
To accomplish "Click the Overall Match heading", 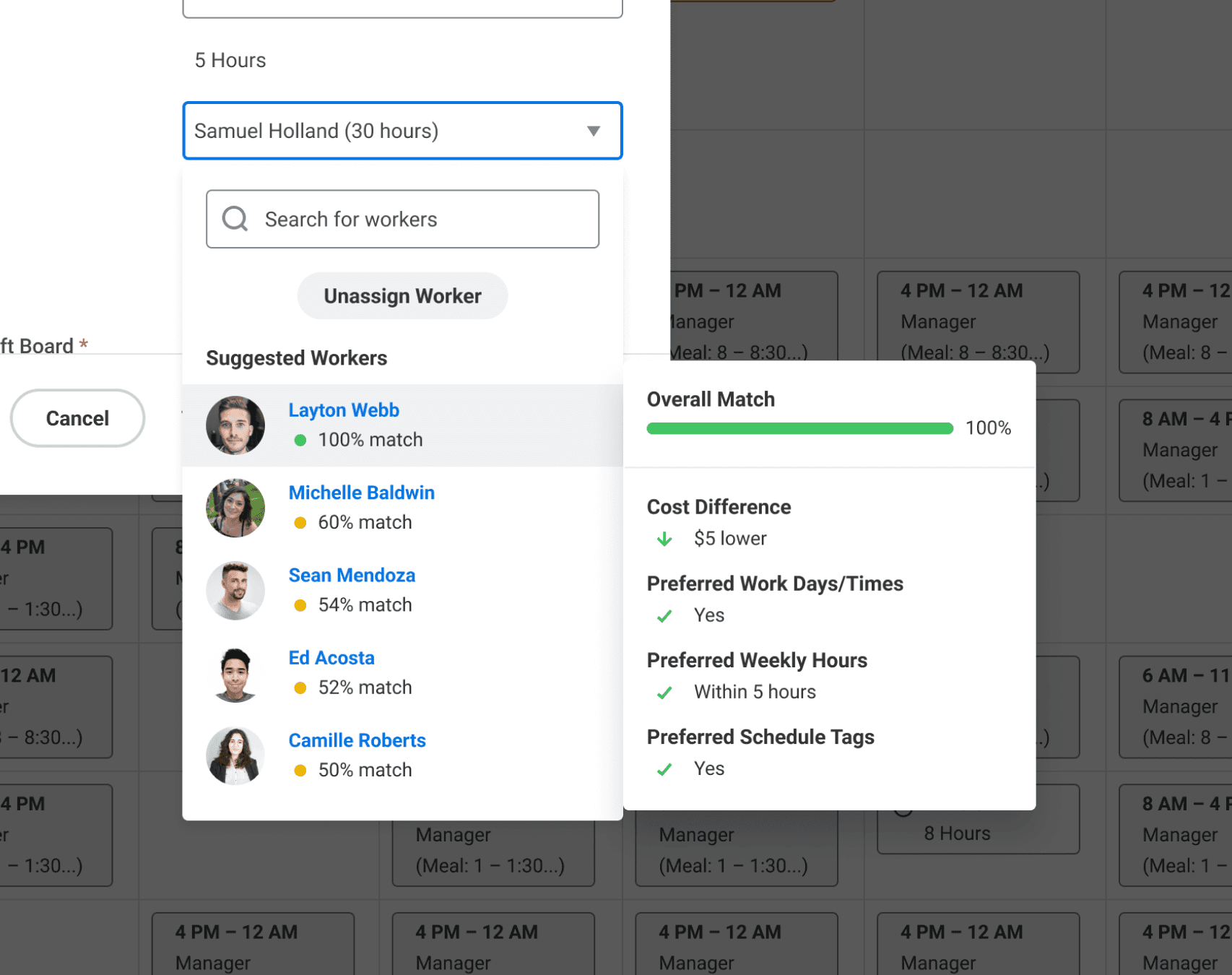I will tap(711, 399).
